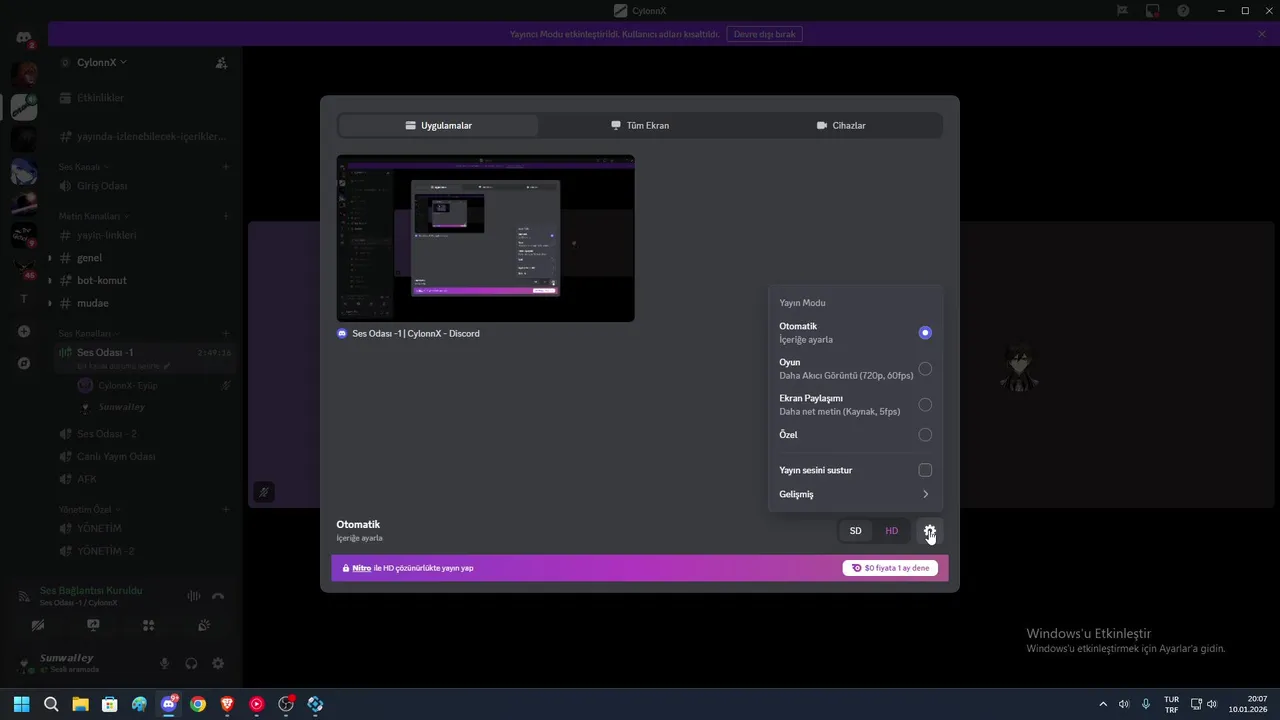Mute the microphone in user panel
The image size is (1280, 720).
click(x=165, y=663)
